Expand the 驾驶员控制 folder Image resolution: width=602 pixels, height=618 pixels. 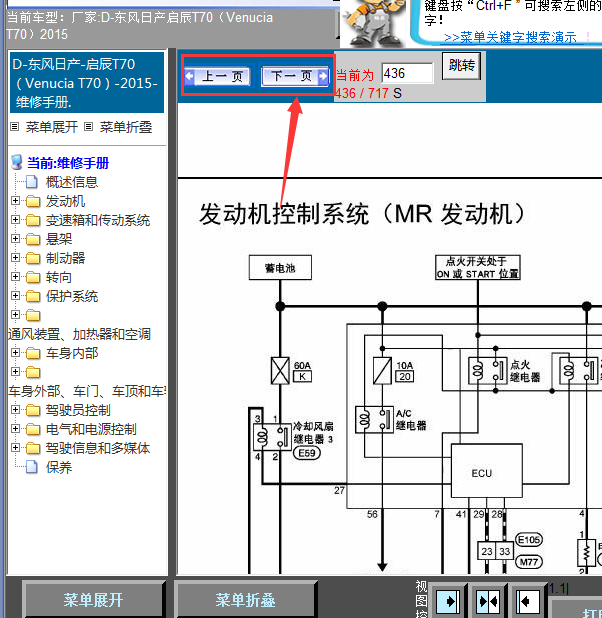[x=15, y=410]
